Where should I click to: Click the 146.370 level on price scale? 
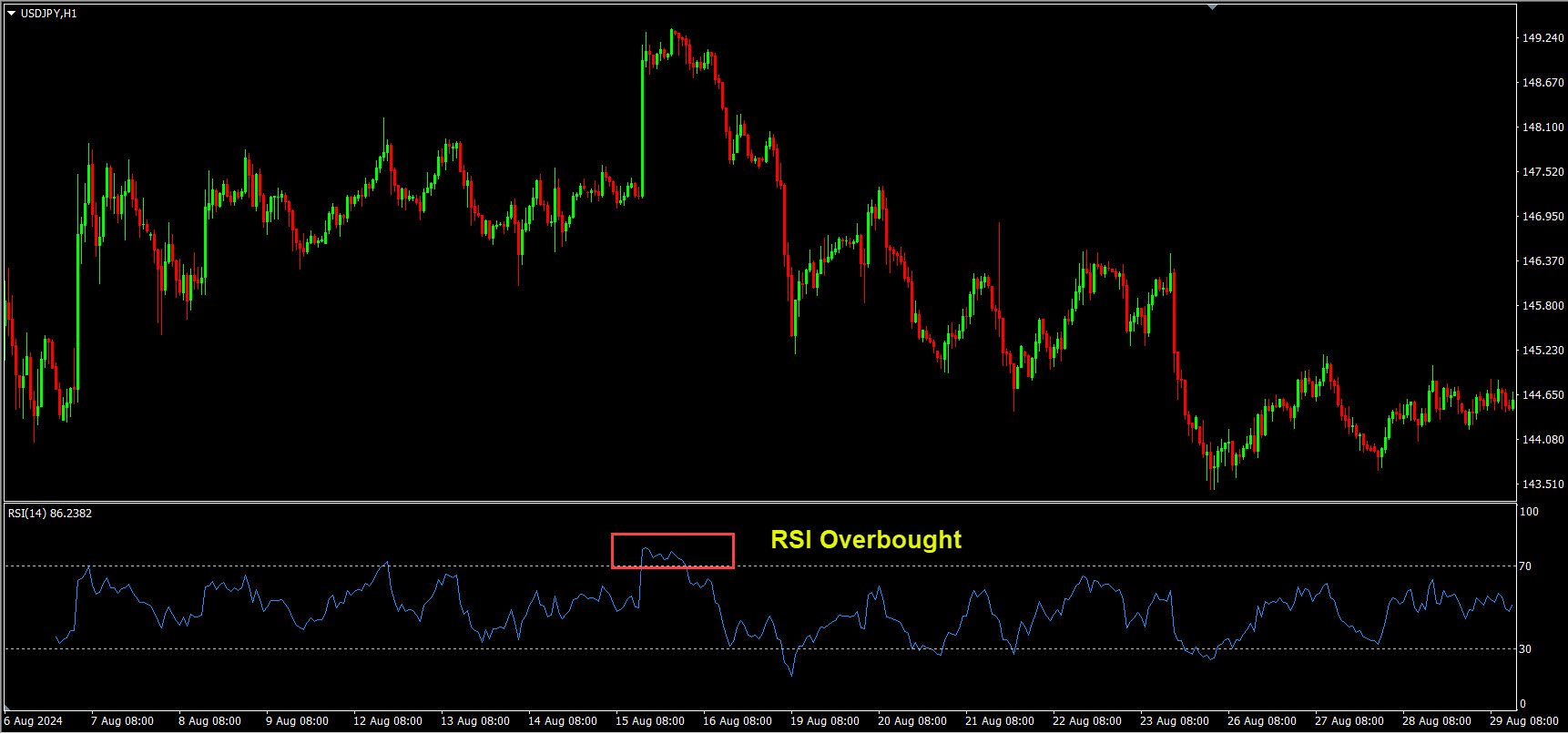[x=1543, y=261]
